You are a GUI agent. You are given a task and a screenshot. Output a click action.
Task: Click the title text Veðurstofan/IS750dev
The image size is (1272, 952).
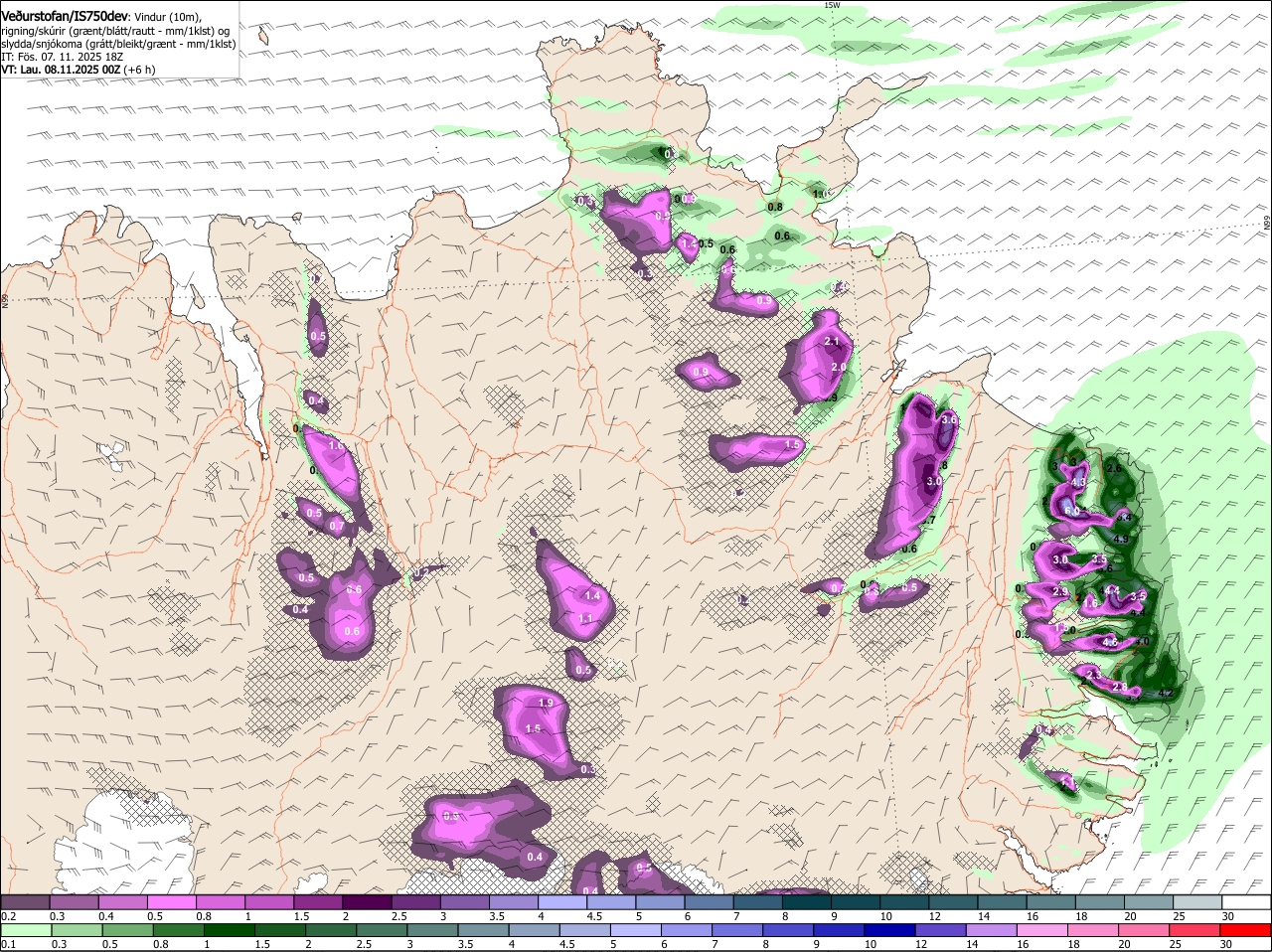(65, 15)
